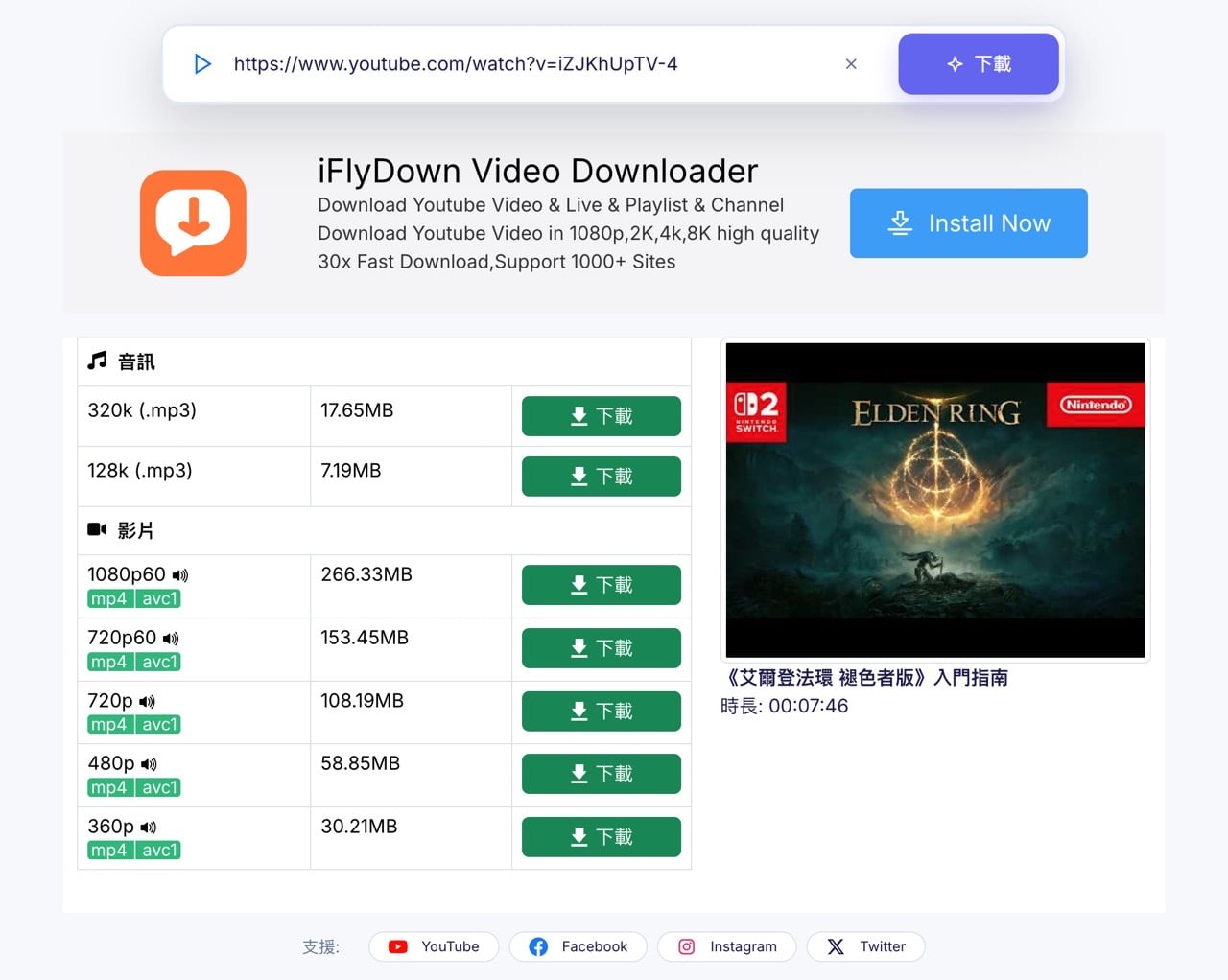Click the music note icon by 音訊
The height and width of the screenshot is (980, 1228).
pyautogui.click(x=97, y=362)
